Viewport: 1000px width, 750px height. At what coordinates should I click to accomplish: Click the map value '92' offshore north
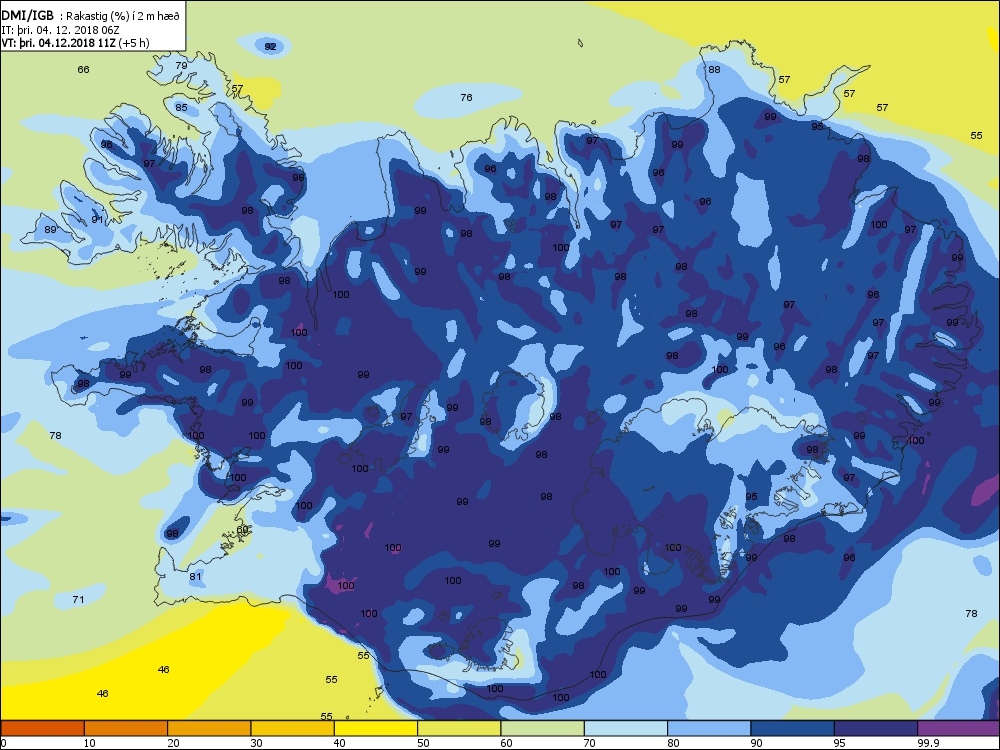[270, 47]
